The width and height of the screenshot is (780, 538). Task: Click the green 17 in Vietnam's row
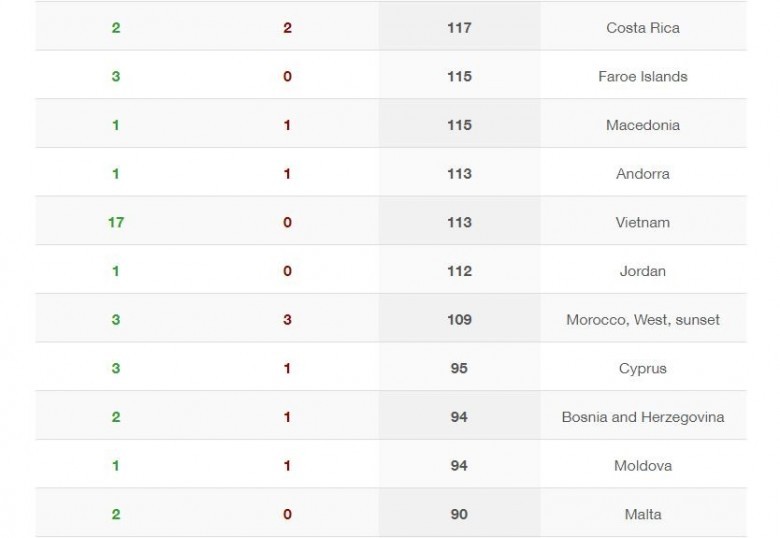point(116,222)
